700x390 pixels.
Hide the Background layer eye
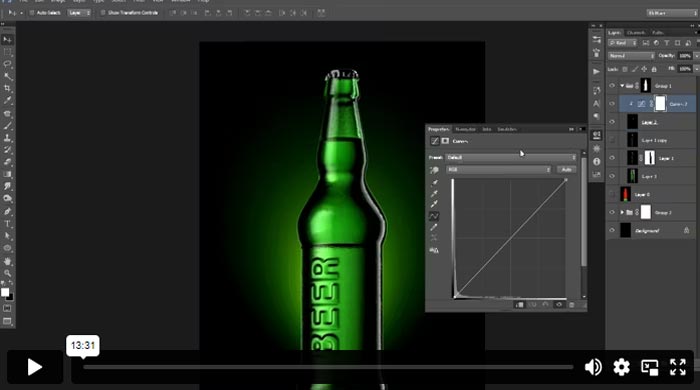pos(612,231)
